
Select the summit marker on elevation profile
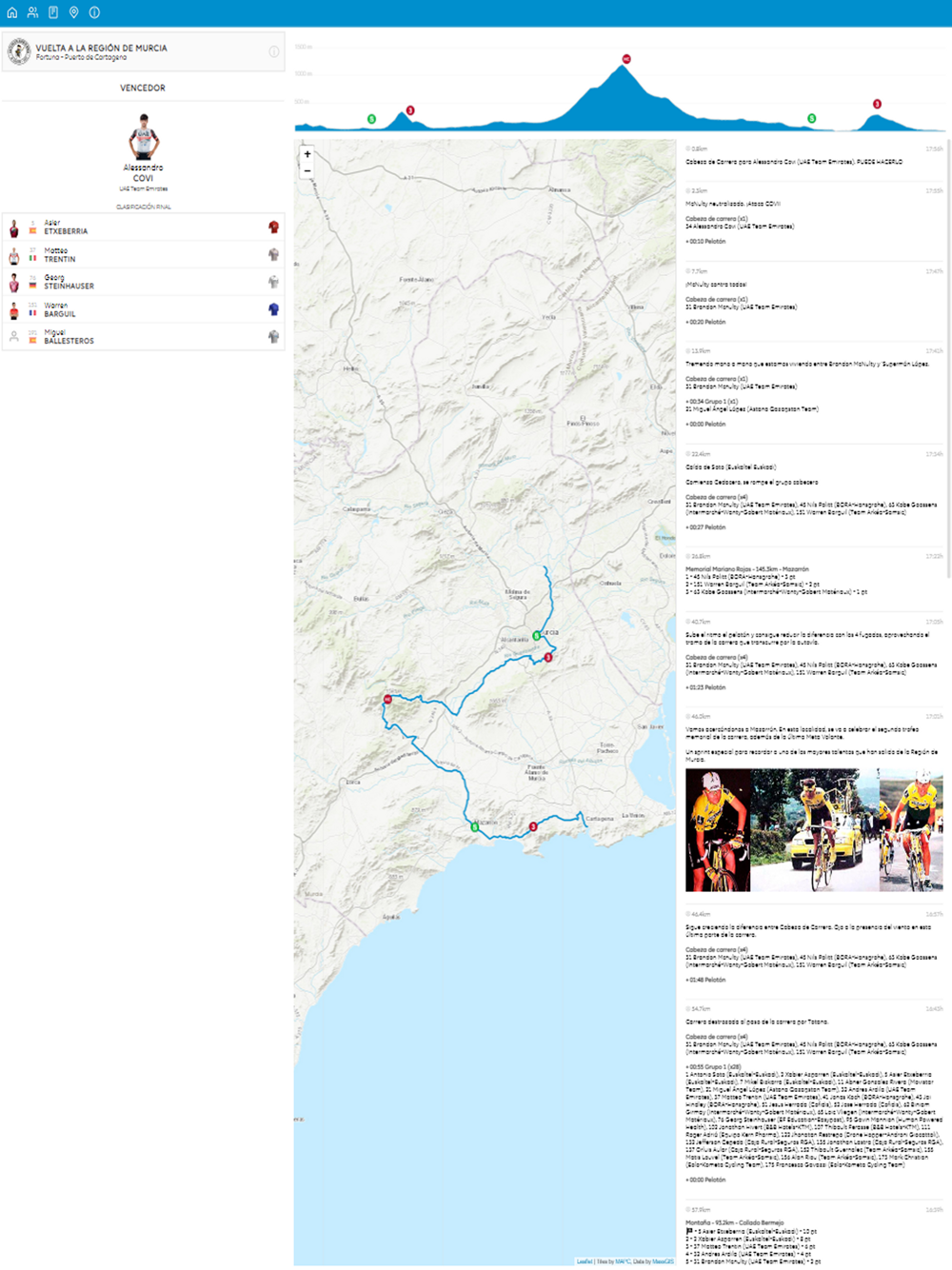point(626,59)
